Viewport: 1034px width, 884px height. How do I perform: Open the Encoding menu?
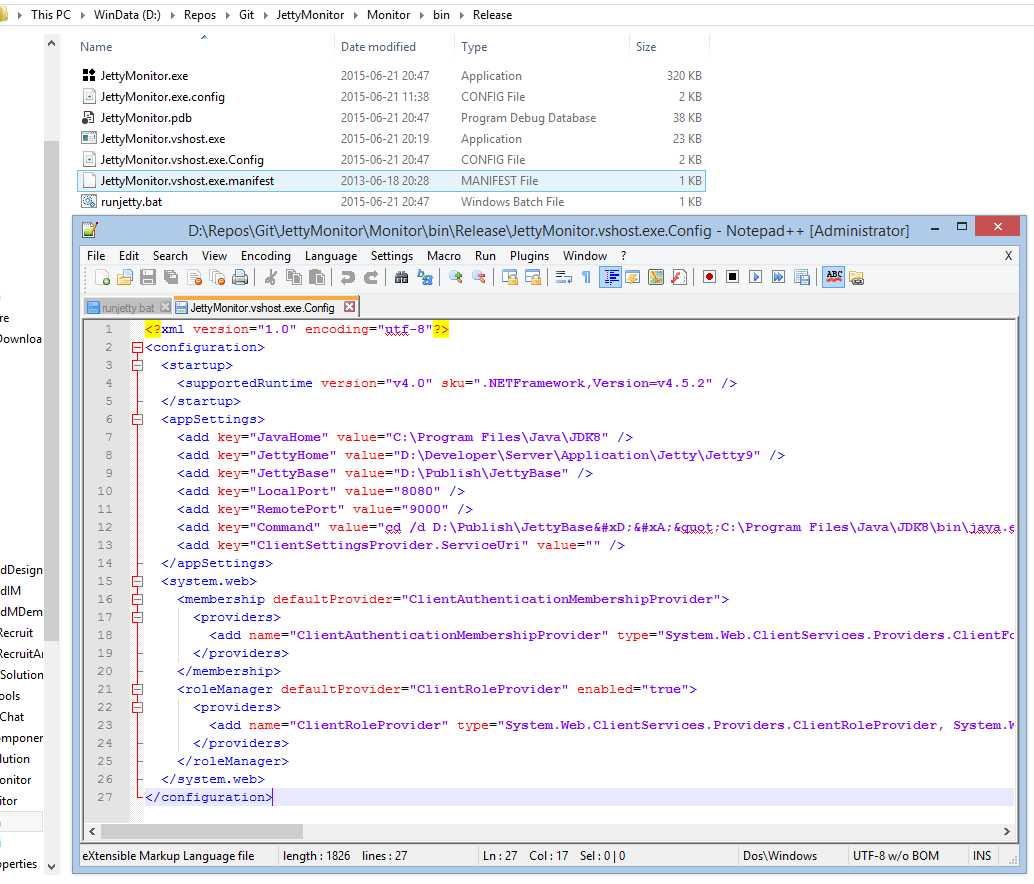(266, 256)
